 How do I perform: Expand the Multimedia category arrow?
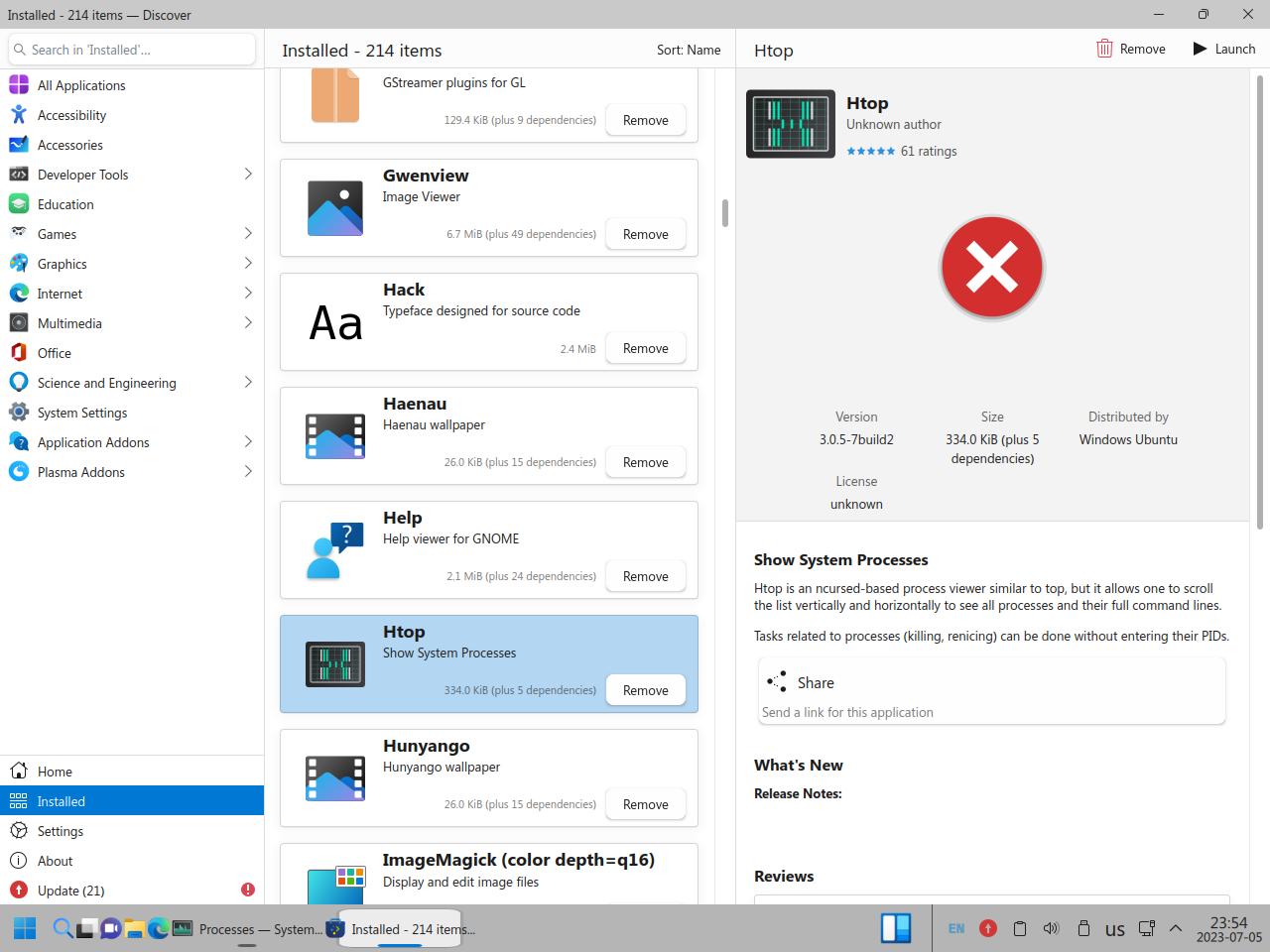(248, 323)
